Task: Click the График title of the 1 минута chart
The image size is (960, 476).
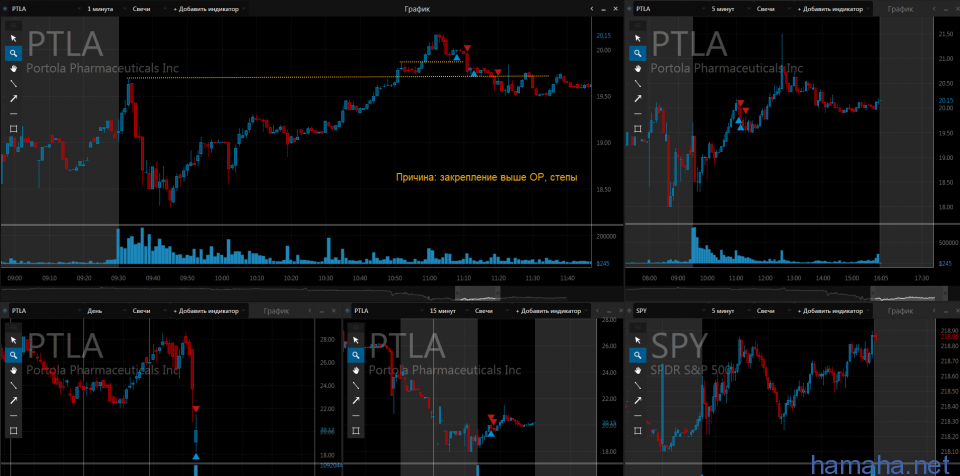Action: click(417, 9)
